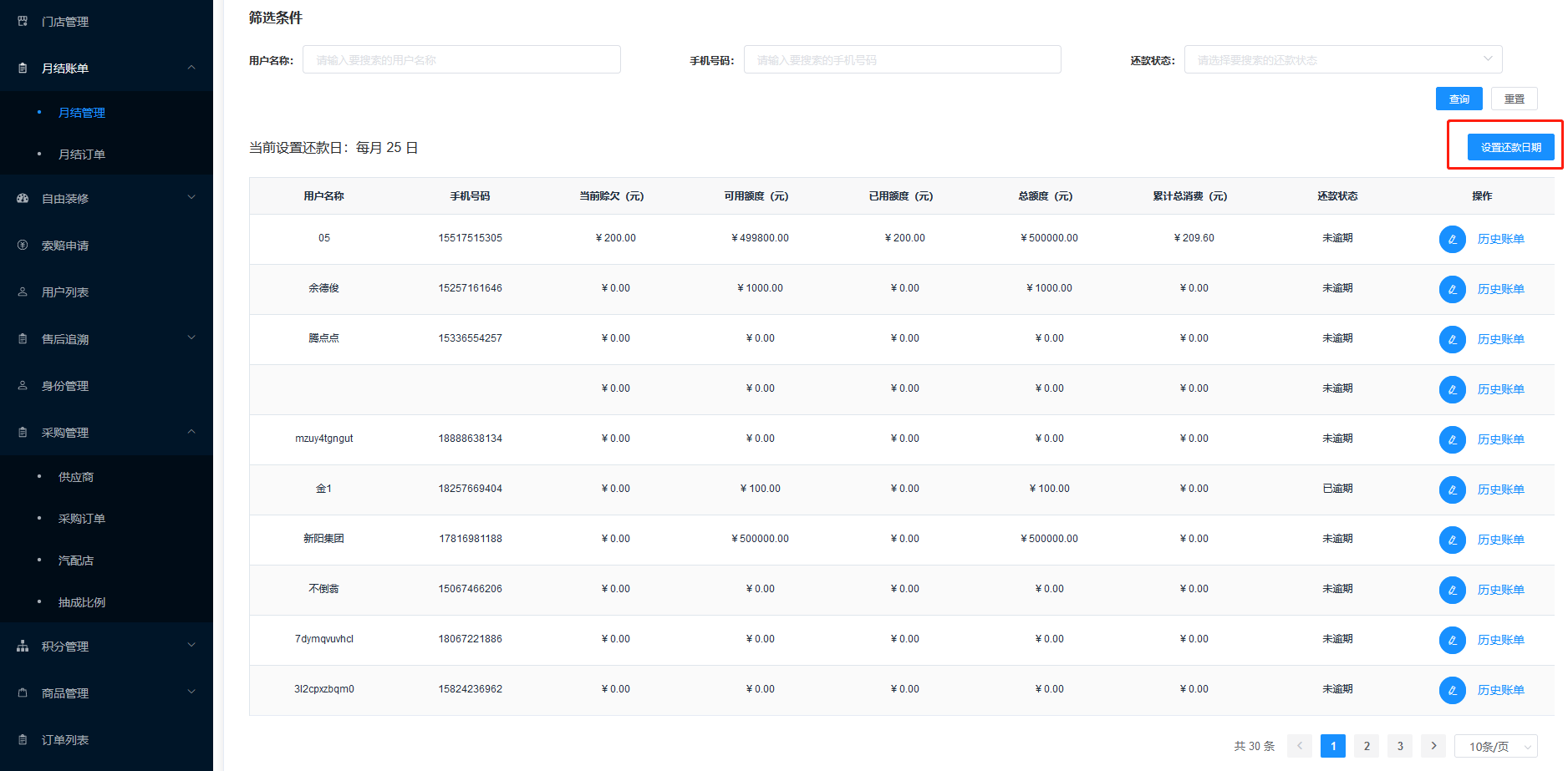Click the 还款状态 column header
The width and height of the screenshot is (1568, 771).
pos(1337,196)
